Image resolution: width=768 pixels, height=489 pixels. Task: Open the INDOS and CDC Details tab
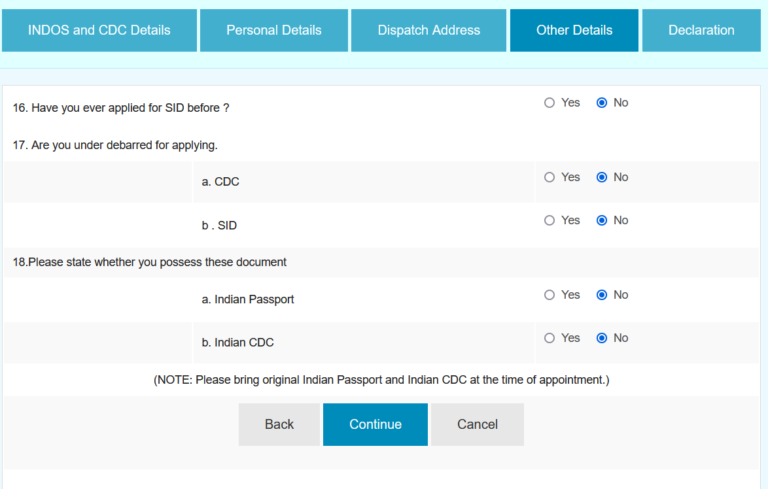point(99,30)
